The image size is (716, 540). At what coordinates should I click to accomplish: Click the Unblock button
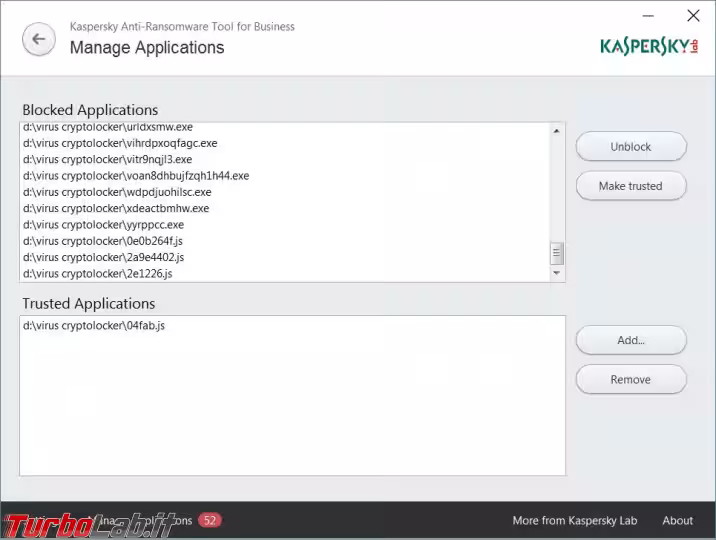(x=631, y=147)
